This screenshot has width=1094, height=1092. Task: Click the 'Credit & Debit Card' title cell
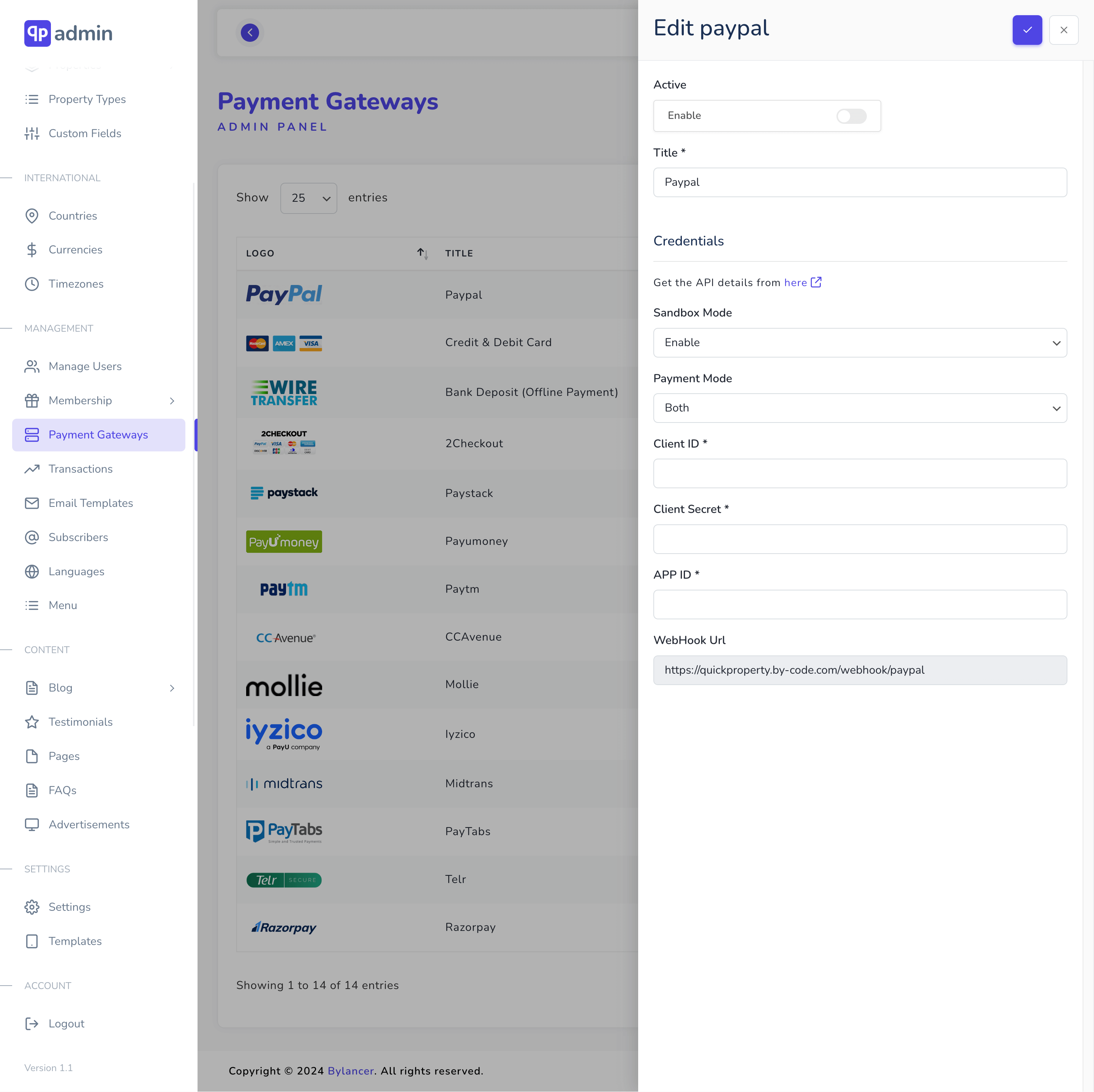pyautogui.click(x=498, y=342)
